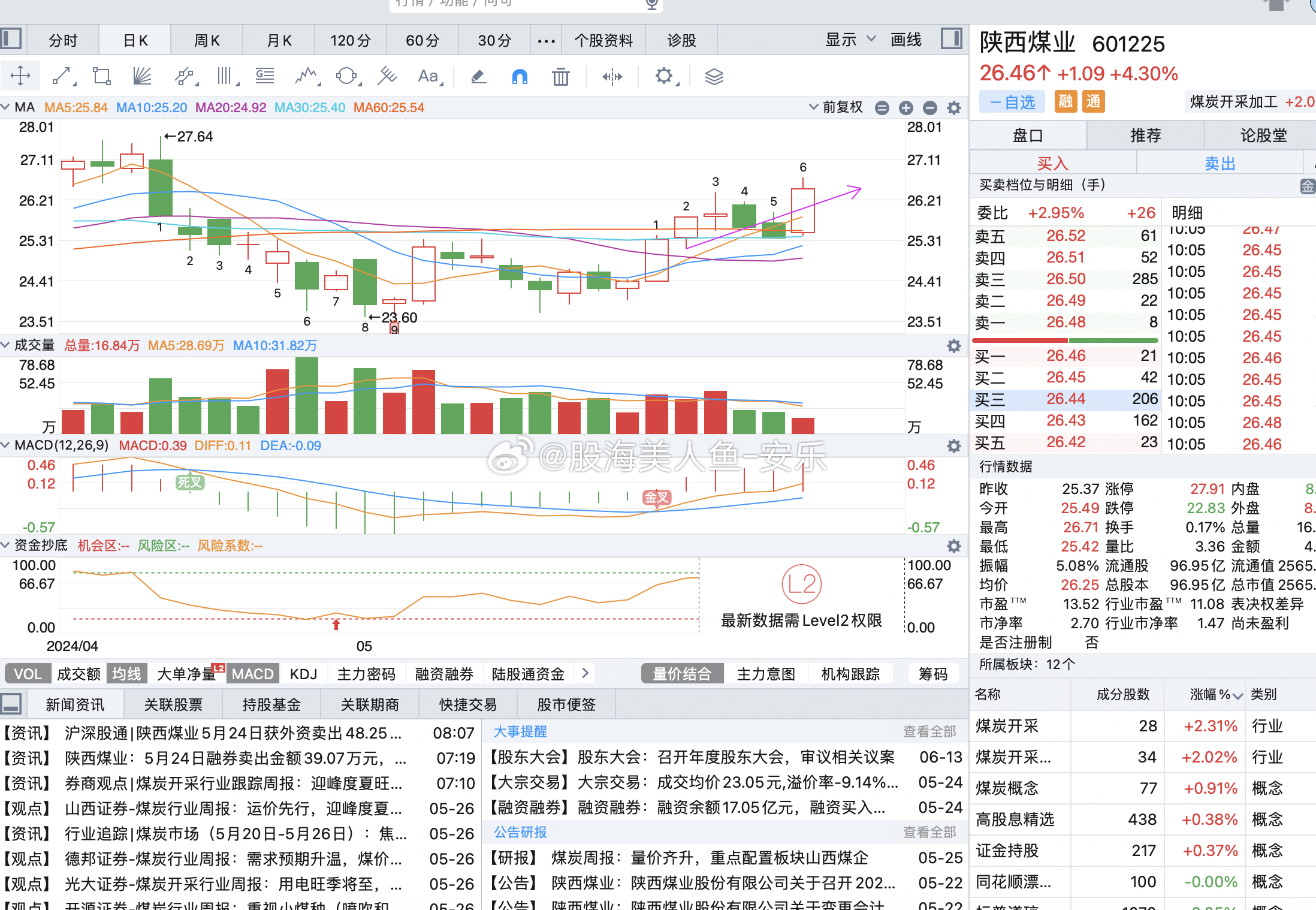Click the 融 margin trading badge

pyautogui.click(x=1066, y=101)
